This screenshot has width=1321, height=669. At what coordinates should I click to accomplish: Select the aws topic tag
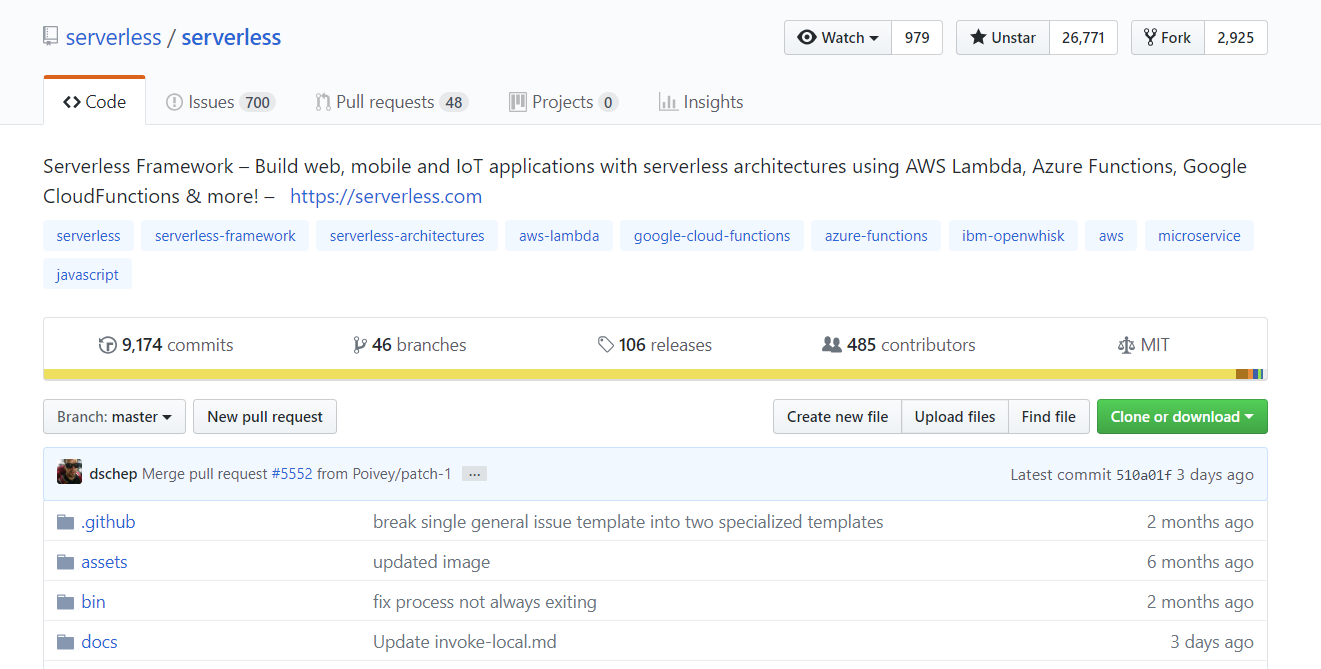(x=1111, y=236)
